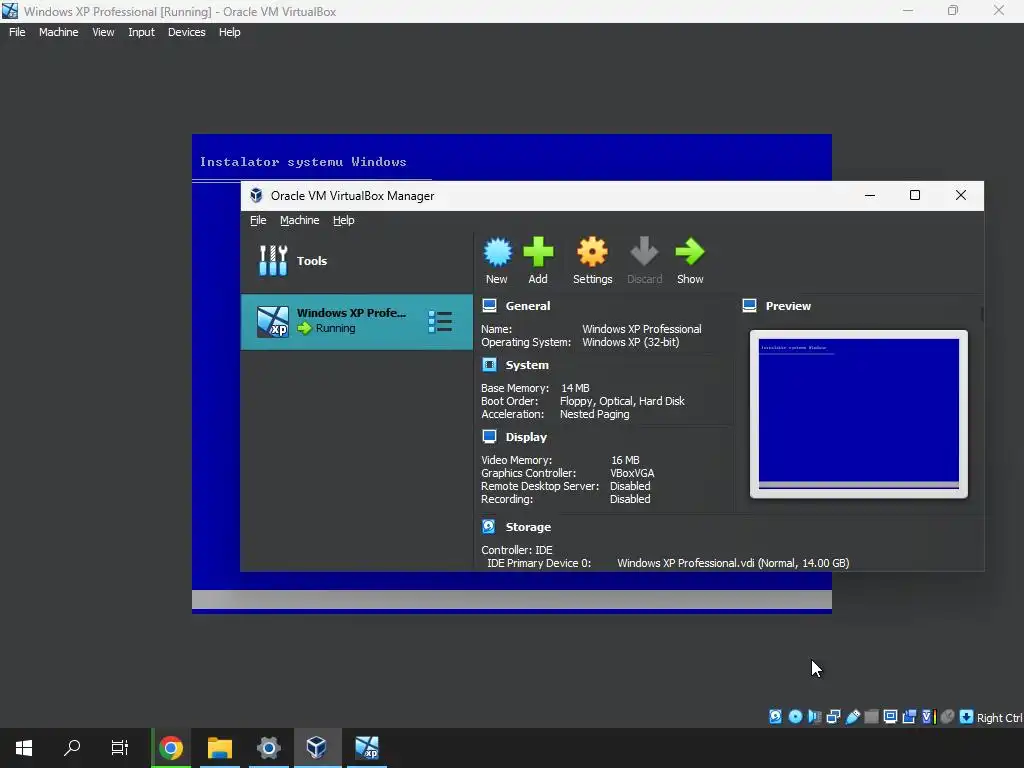1024x768 pixels.
Task: Click the General section header
Action: click(528, 306)
